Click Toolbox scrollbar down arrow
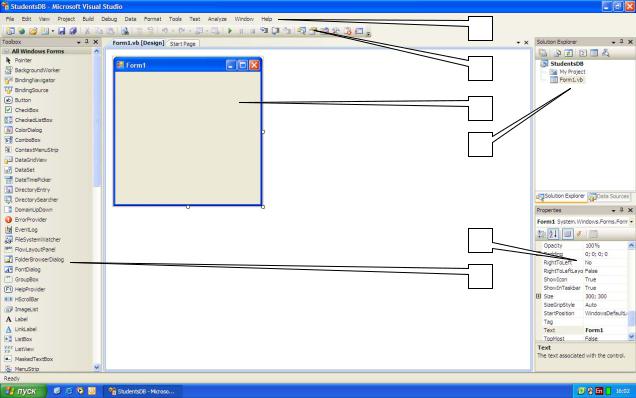 (97, 368)
